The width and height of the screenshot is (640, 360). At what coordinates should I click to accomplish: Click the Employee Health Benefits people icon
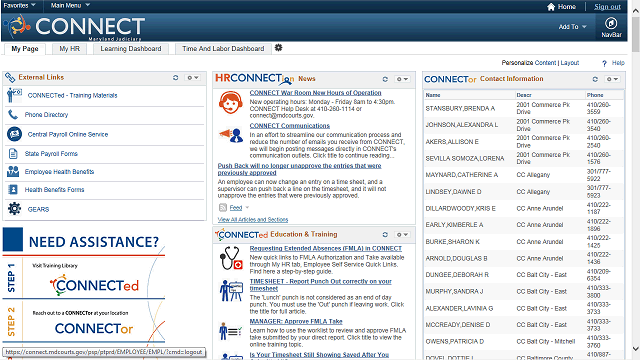[x=13, y=171]
